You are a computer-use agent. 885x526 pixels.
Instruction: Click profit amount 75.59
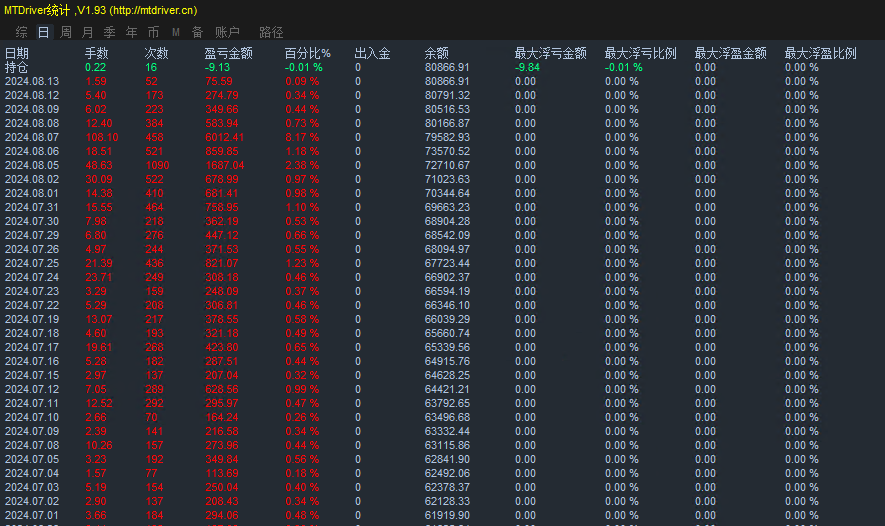pyautogui.click(x=219, y=81)
